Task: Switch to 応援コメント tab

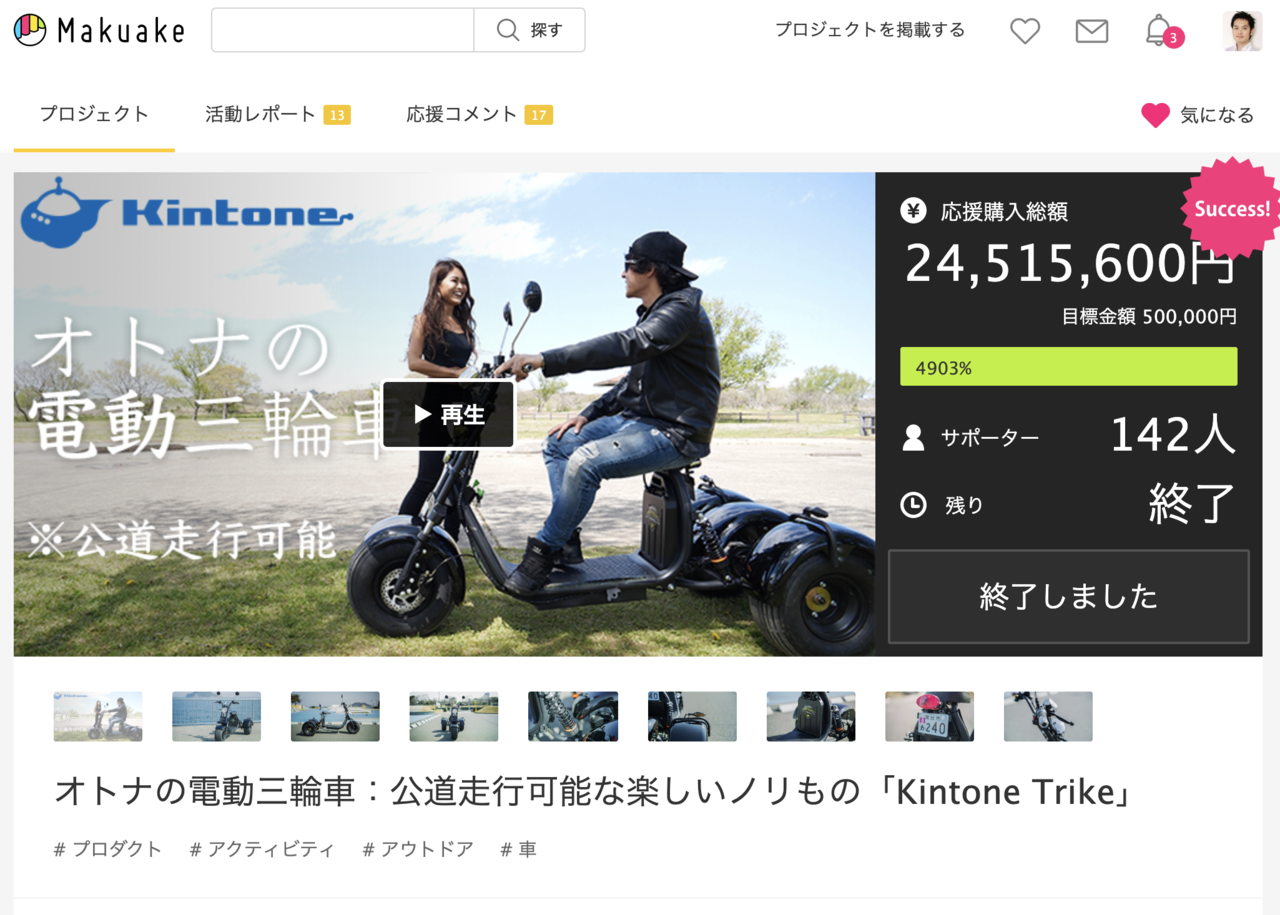Action: [479, 115]
